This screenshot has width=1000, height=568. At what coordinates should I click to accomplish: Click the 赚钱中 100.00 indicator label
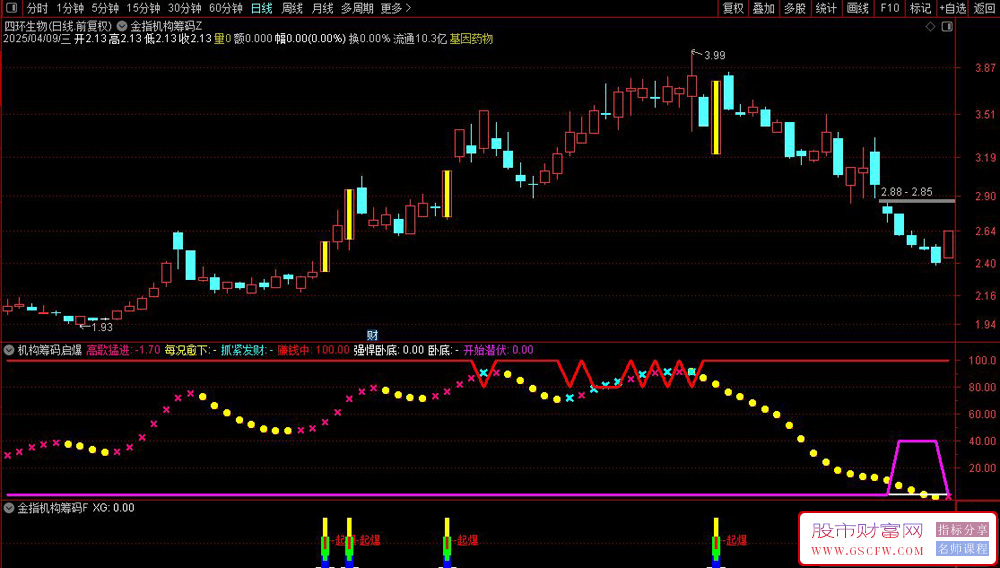pyautogui.click(x=313, y=350)
